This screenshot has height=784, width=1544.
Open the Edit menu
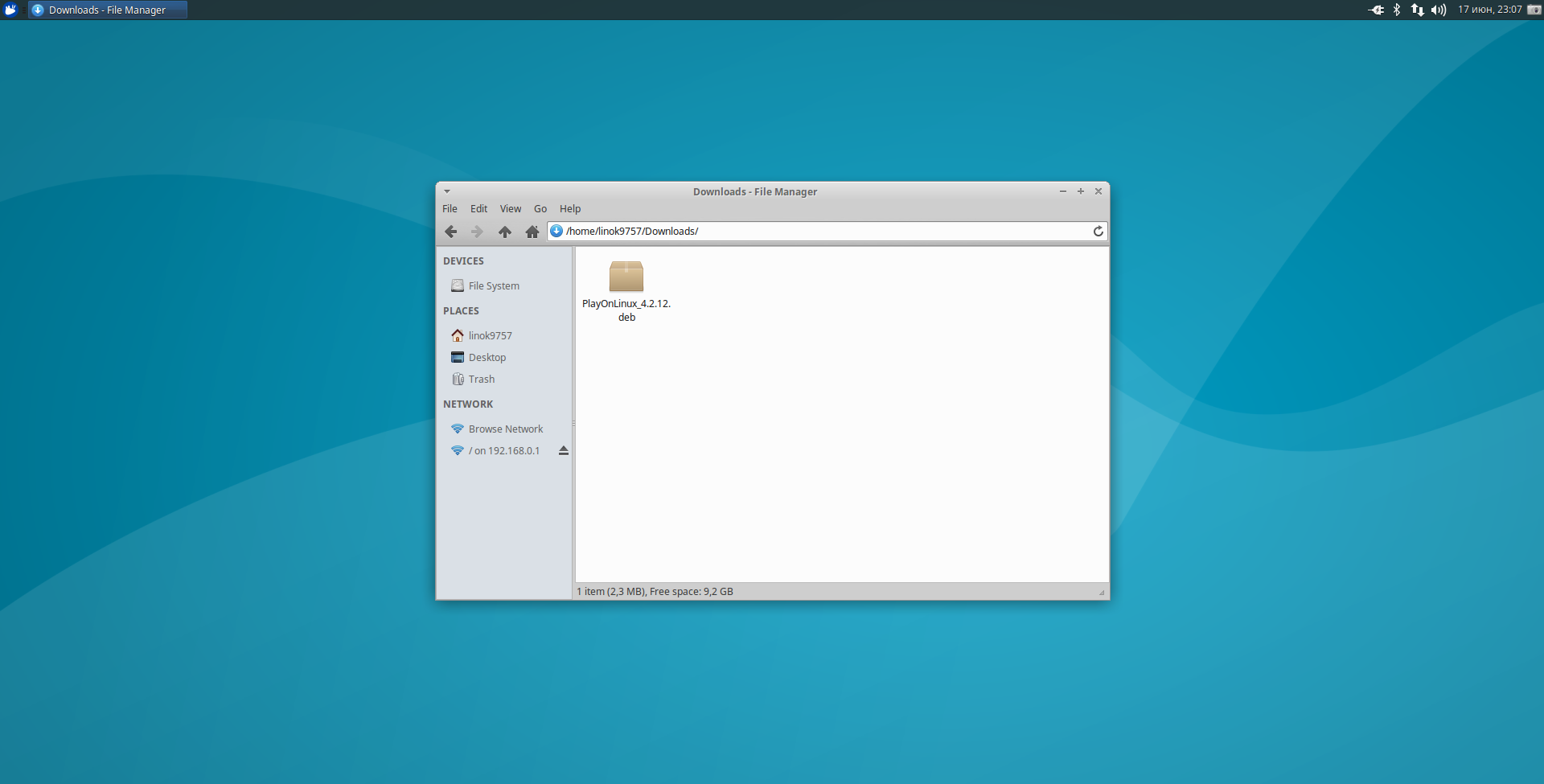point(478,209)
